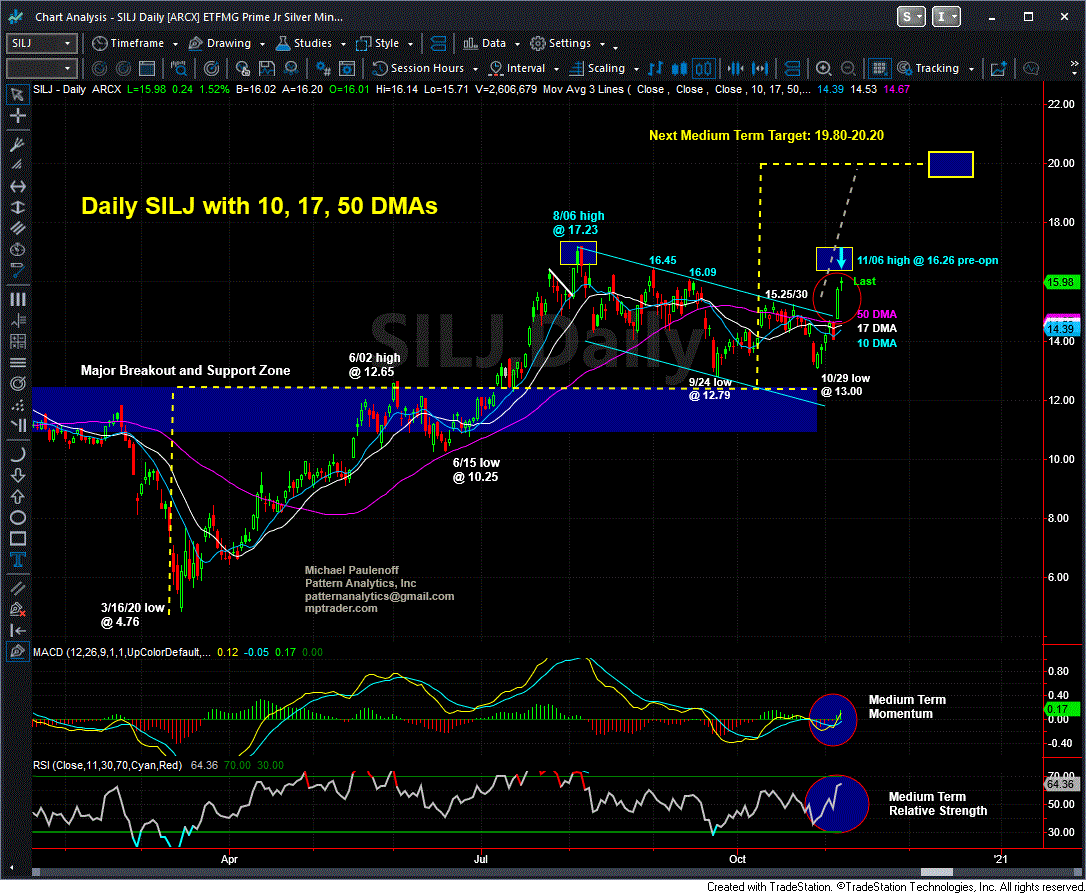Screen dimensions: 1086x893
Task: Open the Timeframe menu
Action: 130,43
